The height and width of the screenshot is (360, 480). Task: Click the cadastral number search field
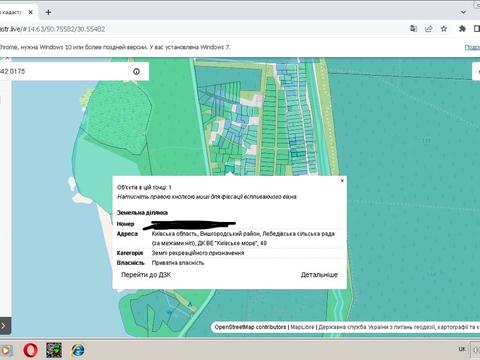tap(63, 71)
